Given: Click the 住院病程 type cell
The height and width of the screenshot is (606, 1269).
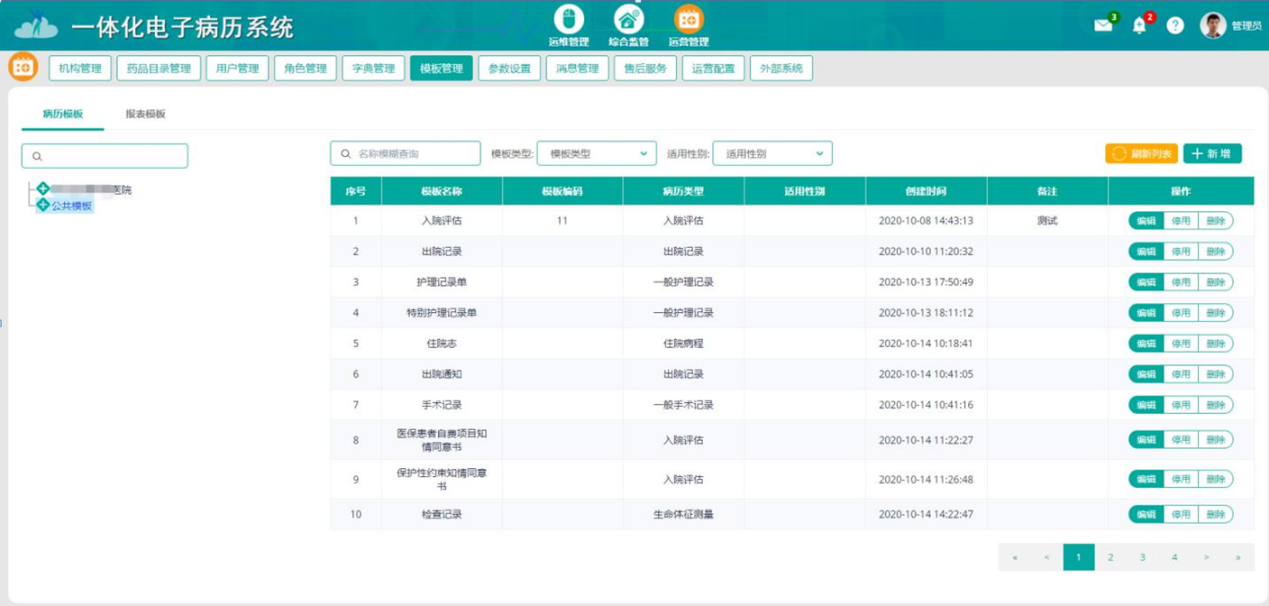Looking at the screenshot, I should point(683,343).
